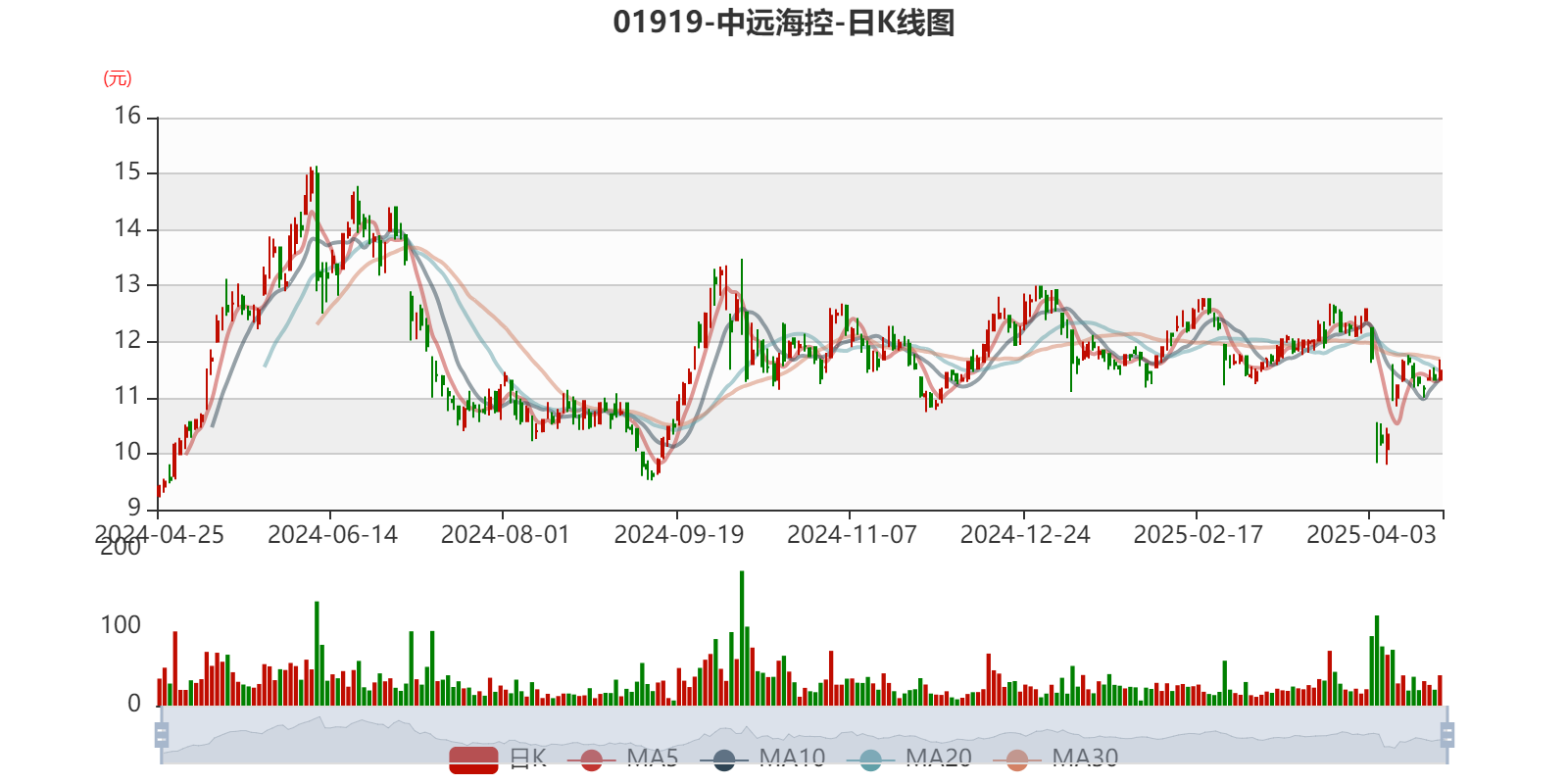Click the 2024-08-01 date axis label

[505, 535]
